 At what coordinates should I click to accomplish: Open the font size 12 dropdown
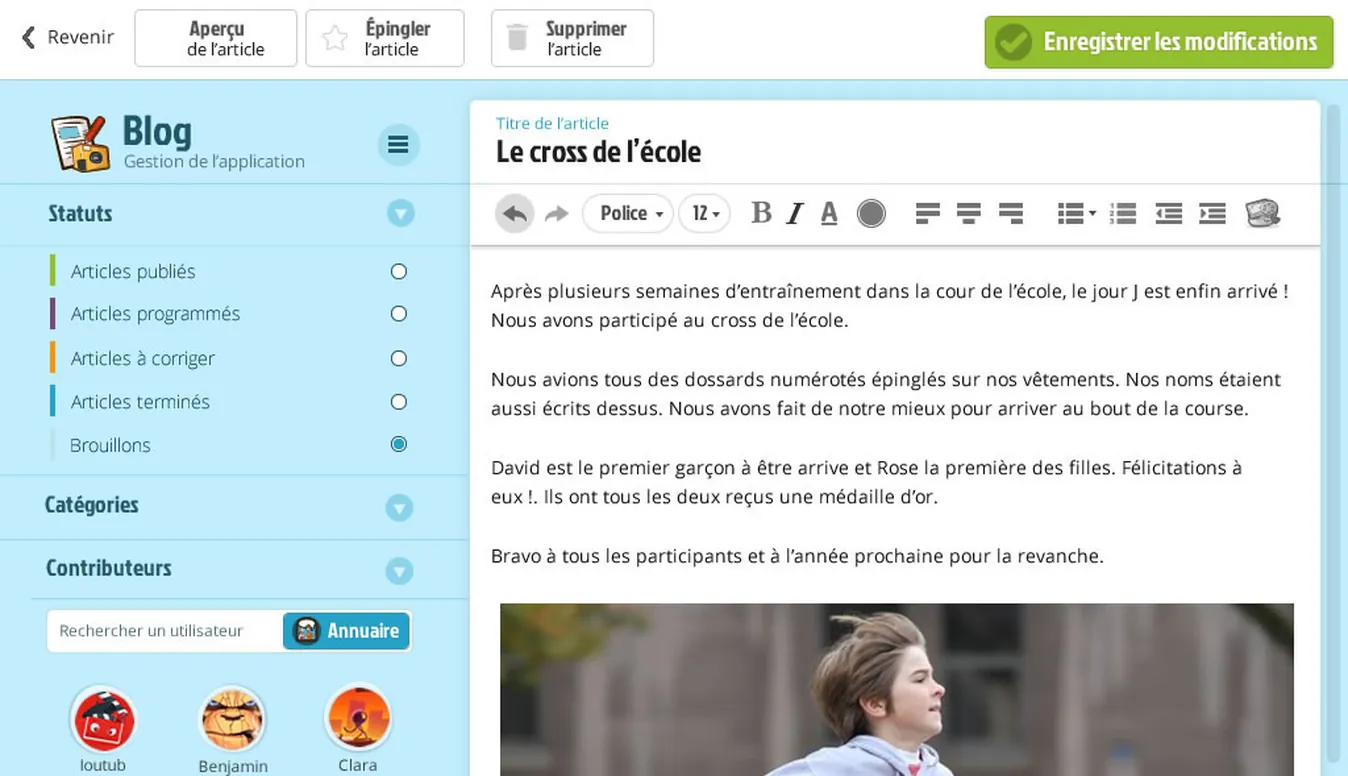click(x=704, y=213)
